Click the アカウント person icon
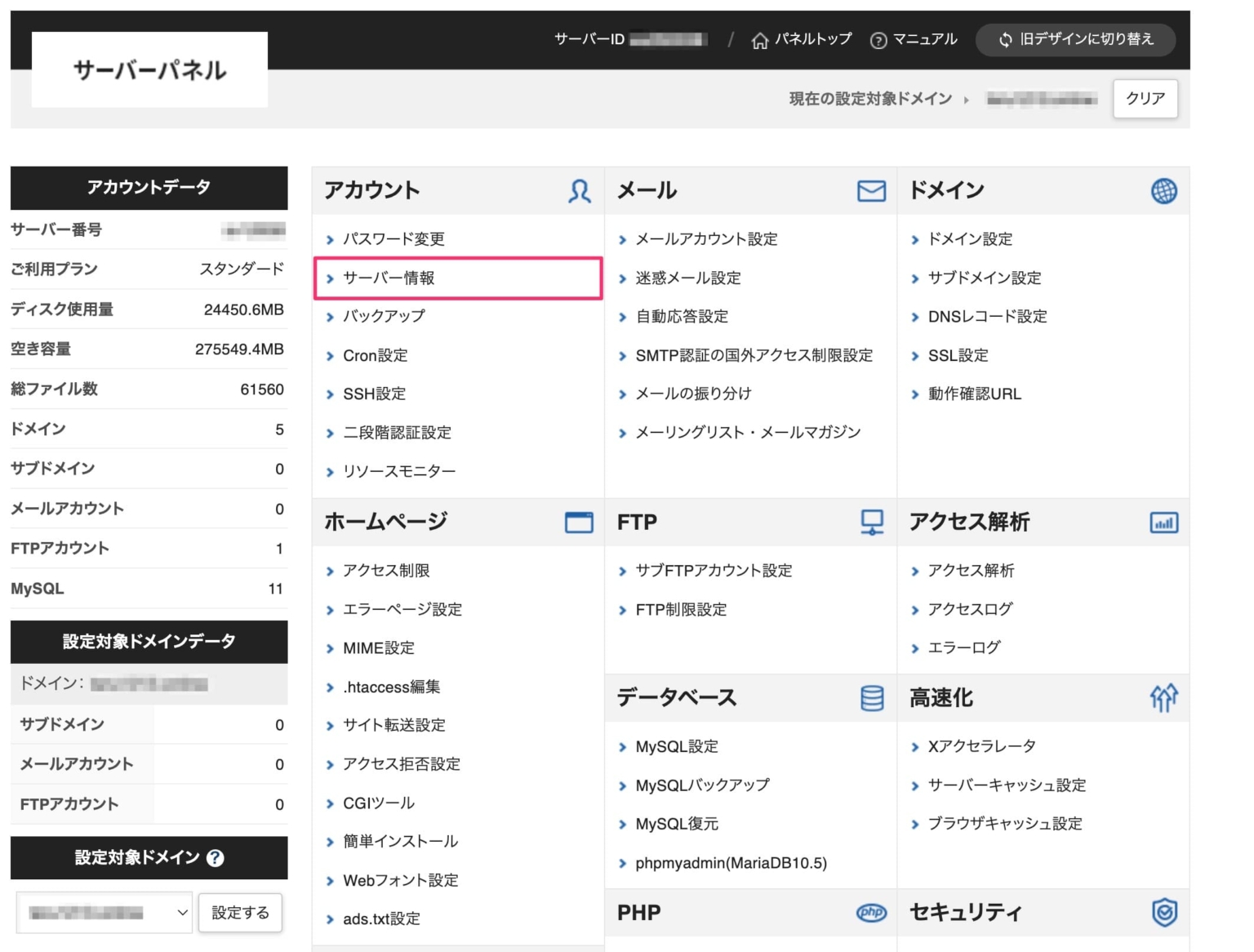Viewport: 1254px width, 952px height. [580, 190]
